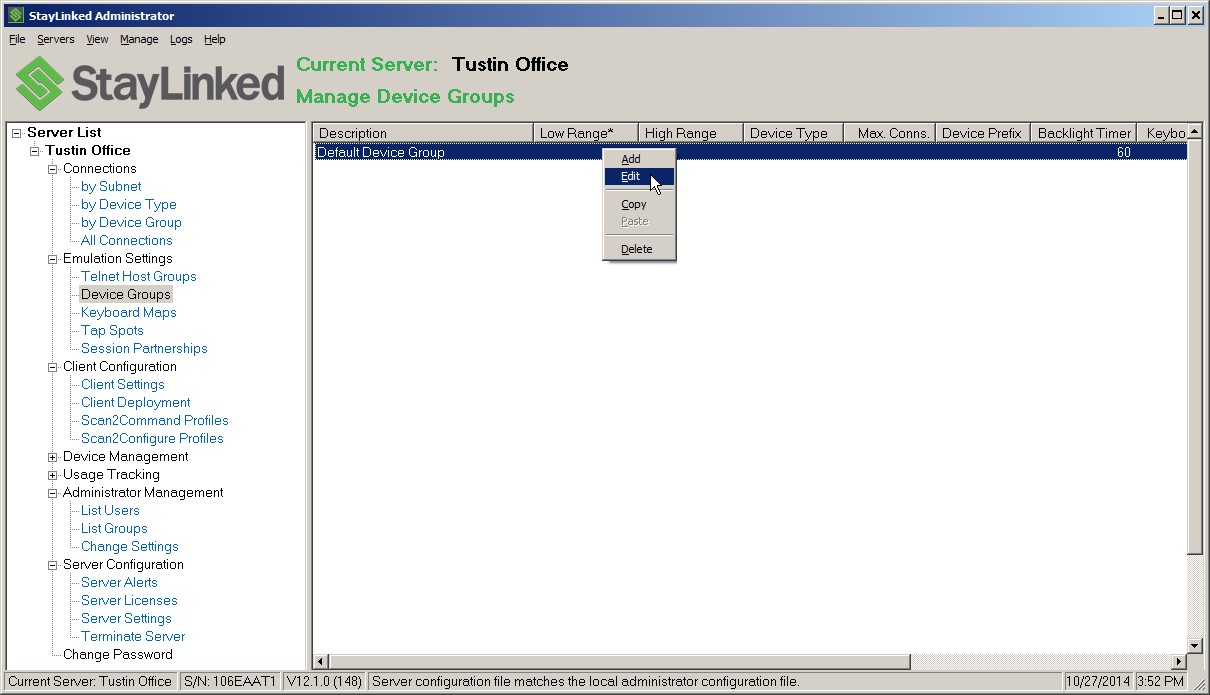Choose Edit from the context menu

pos(630,176)
